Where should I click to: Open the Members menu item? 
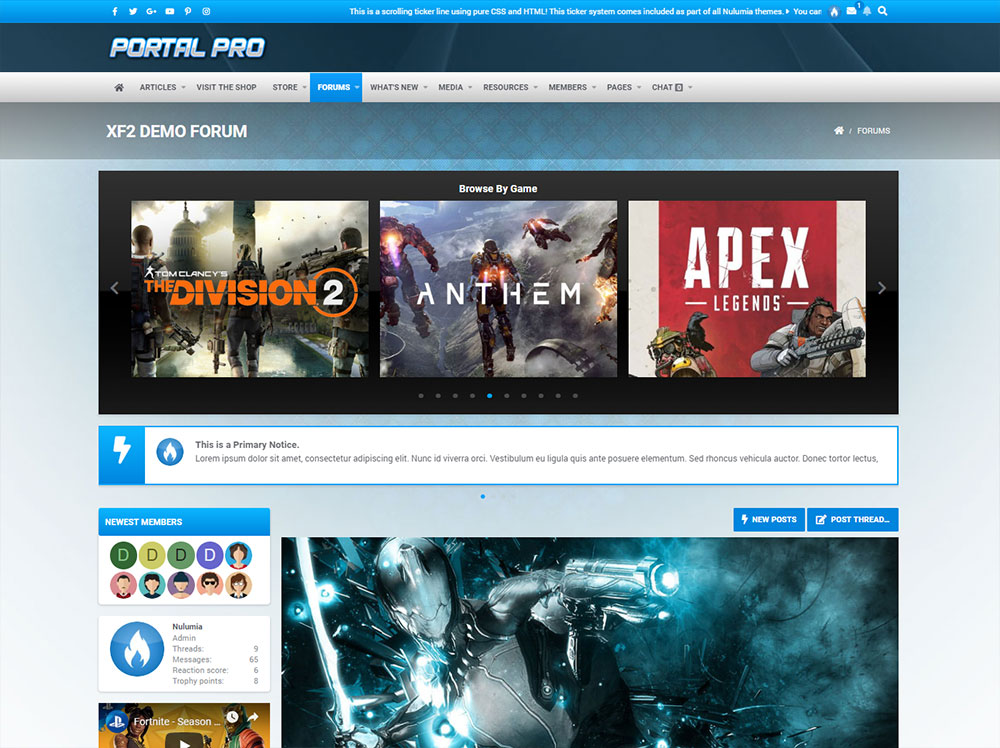tap(567, 87)
